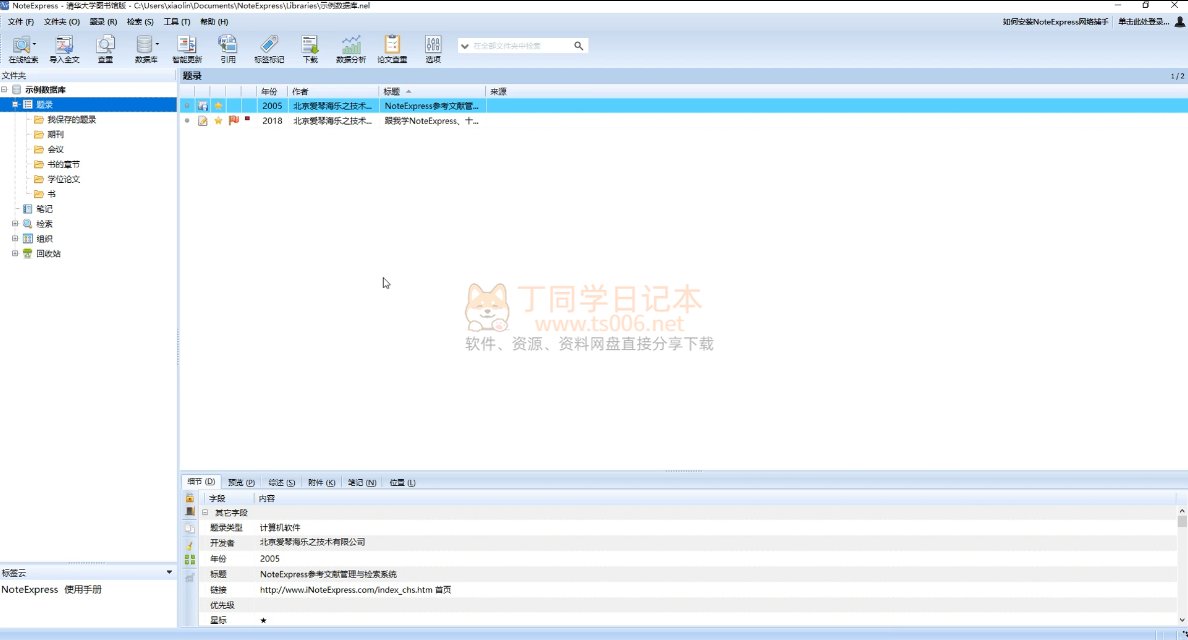The height and width of the screenshot is (640, 1188).
Task: Open the 题录 (R) menu
Action: (x=103, y=22)
